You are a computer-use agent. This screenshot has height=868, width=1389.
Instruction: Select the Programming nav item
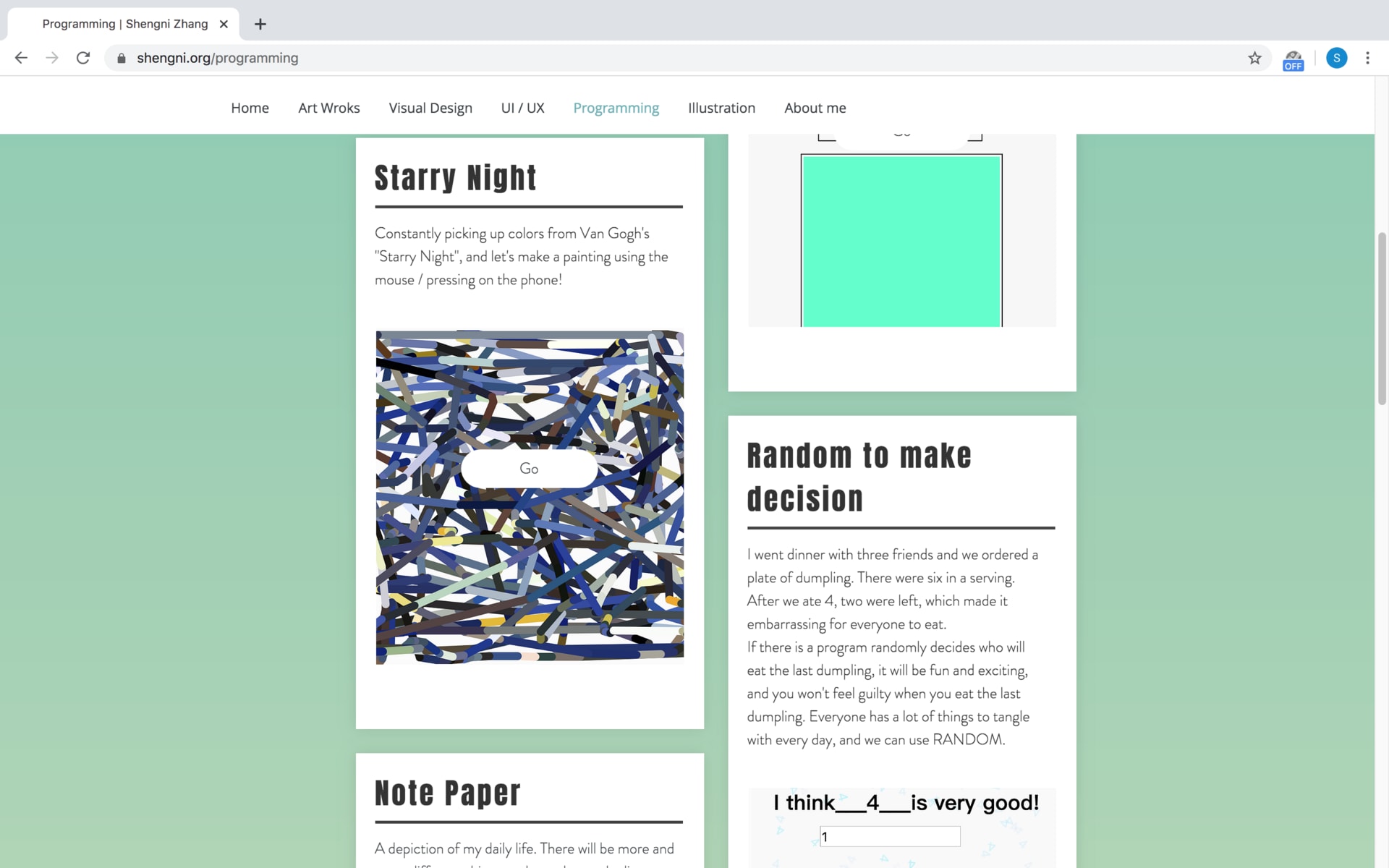point(616,108)
